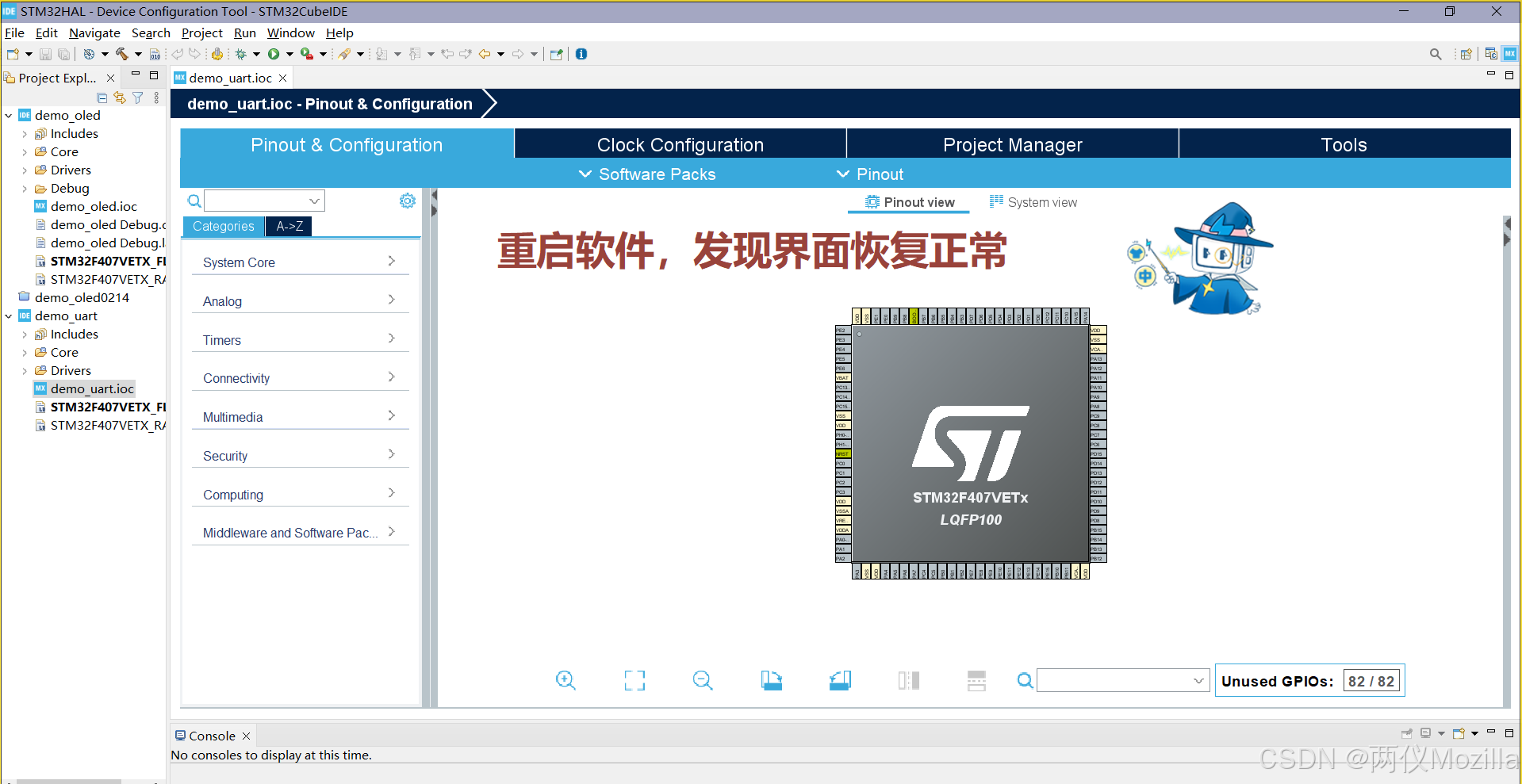This screenshot has width=1522, height=784.
Task: Open the Software Packs dropdown
Action: point(647,174)
